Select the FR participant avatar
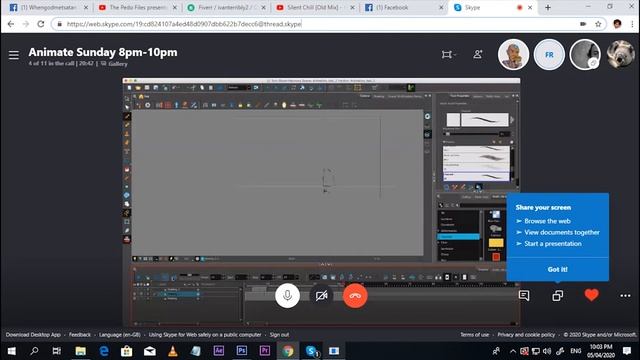The height and width of the screenshot is (360, 640). (x=549, y=55)
